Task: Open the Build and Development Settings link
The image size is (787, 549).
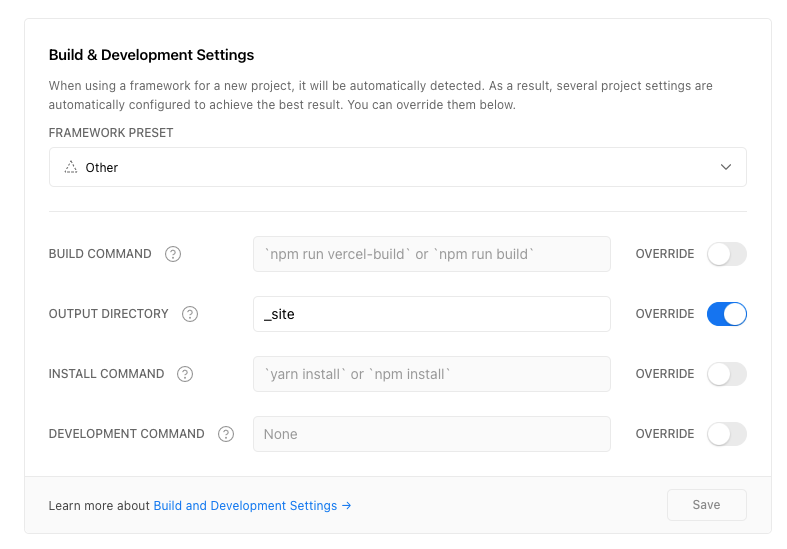Action: (252, 506)
